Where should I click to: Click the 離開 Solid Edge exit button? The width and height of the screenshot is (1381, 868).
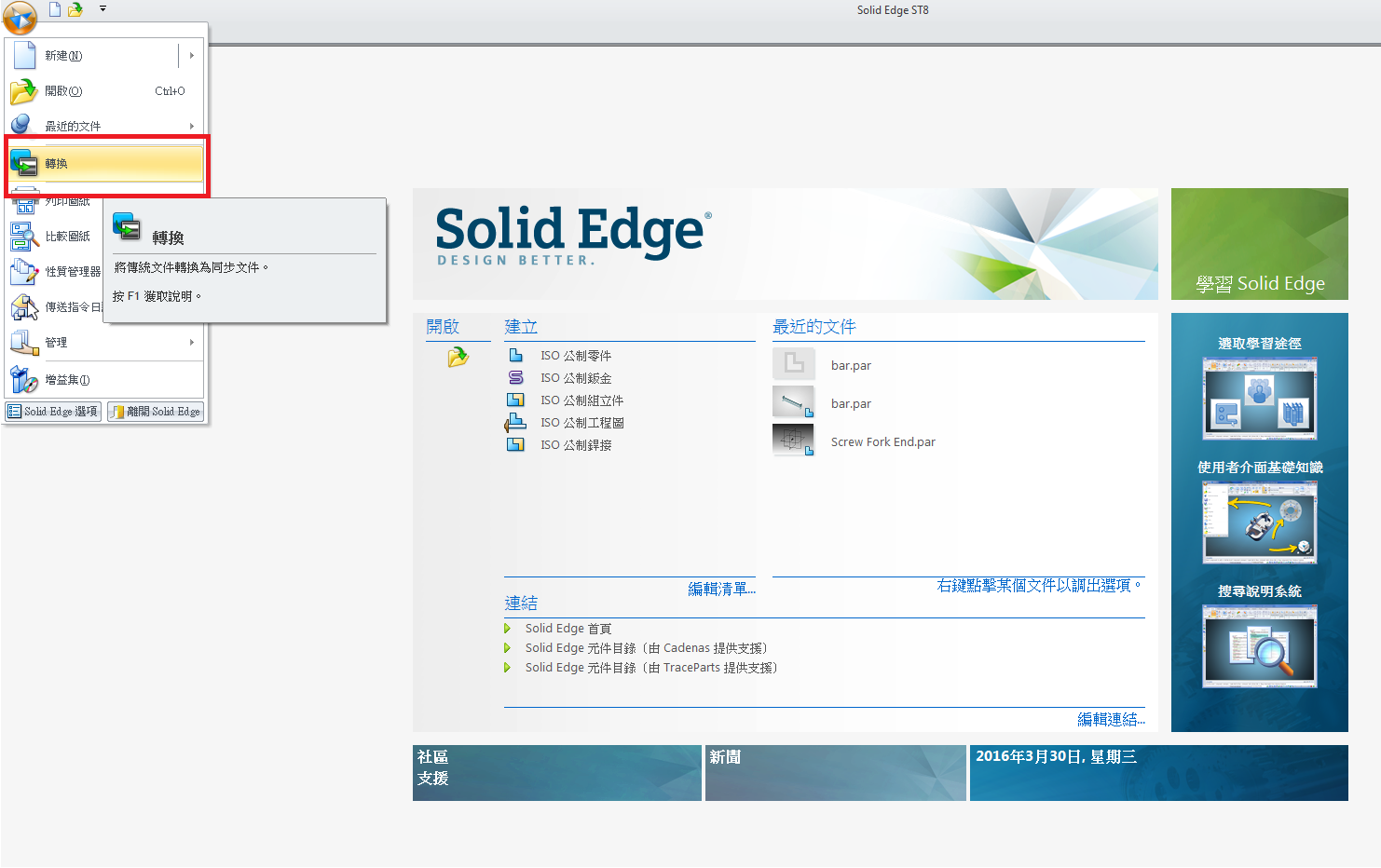tap(156, 412)
